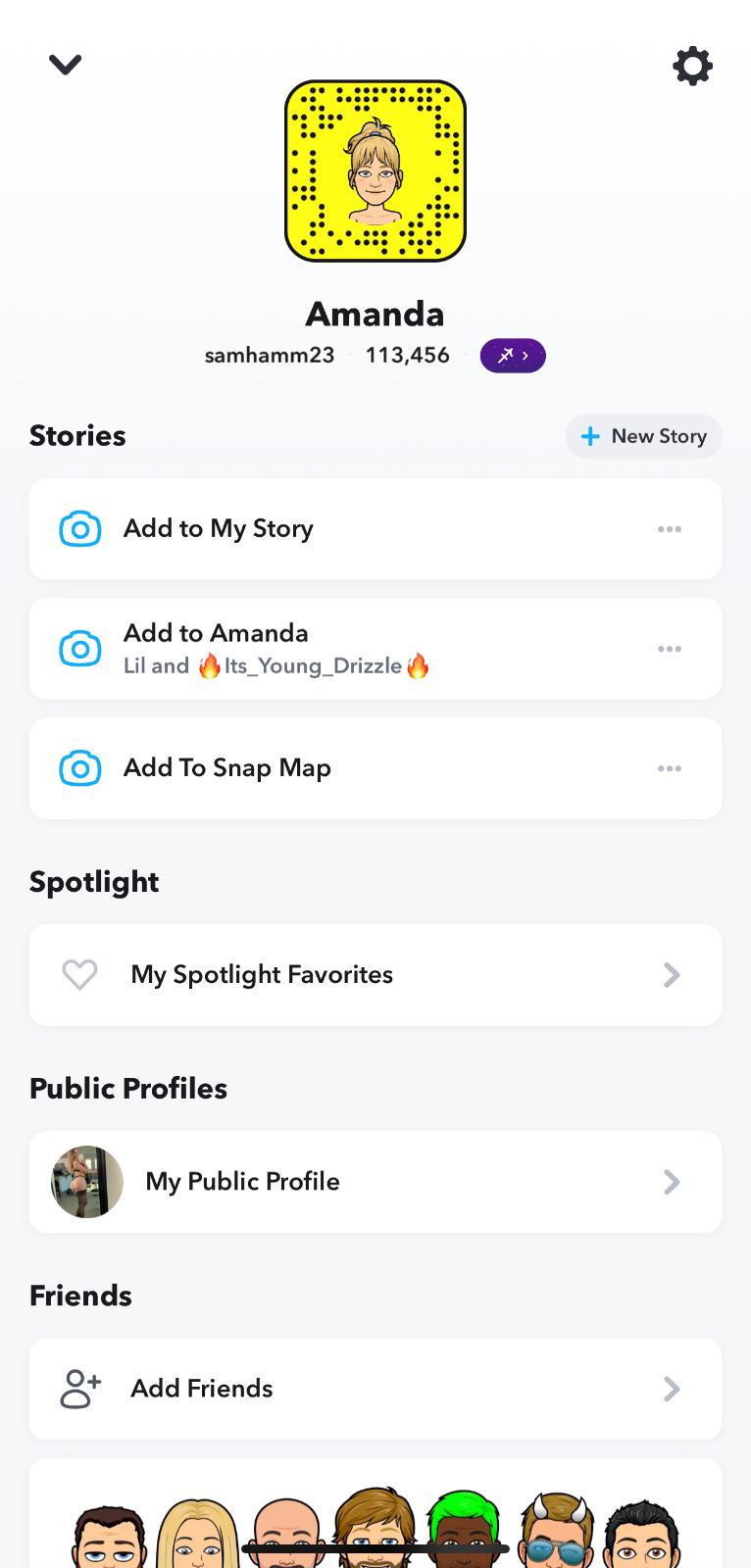
Task: Tap camera icon beside Add to Amanda
Action: pyautogui.click(x=80, y=649)
